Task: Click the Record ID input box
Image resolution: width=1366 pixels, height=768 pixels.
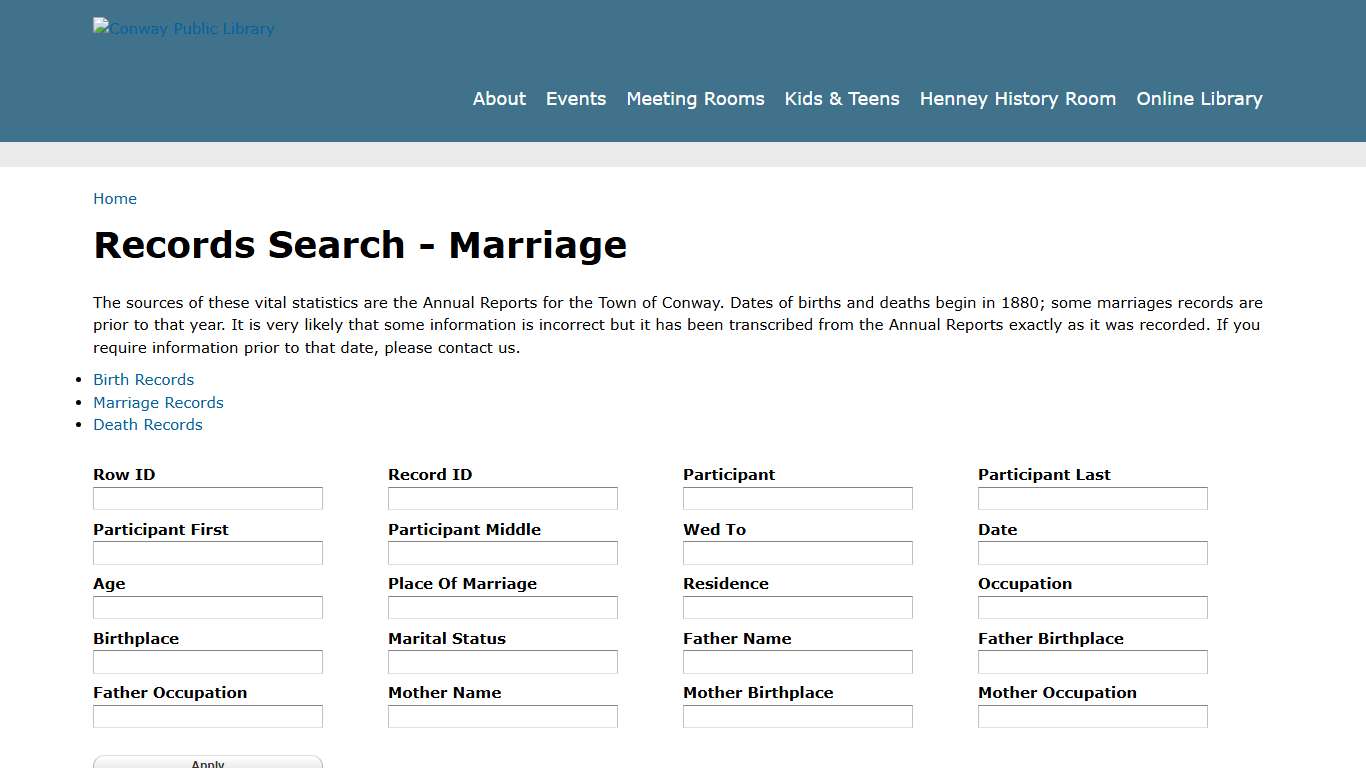Action: tap(502, 497)
